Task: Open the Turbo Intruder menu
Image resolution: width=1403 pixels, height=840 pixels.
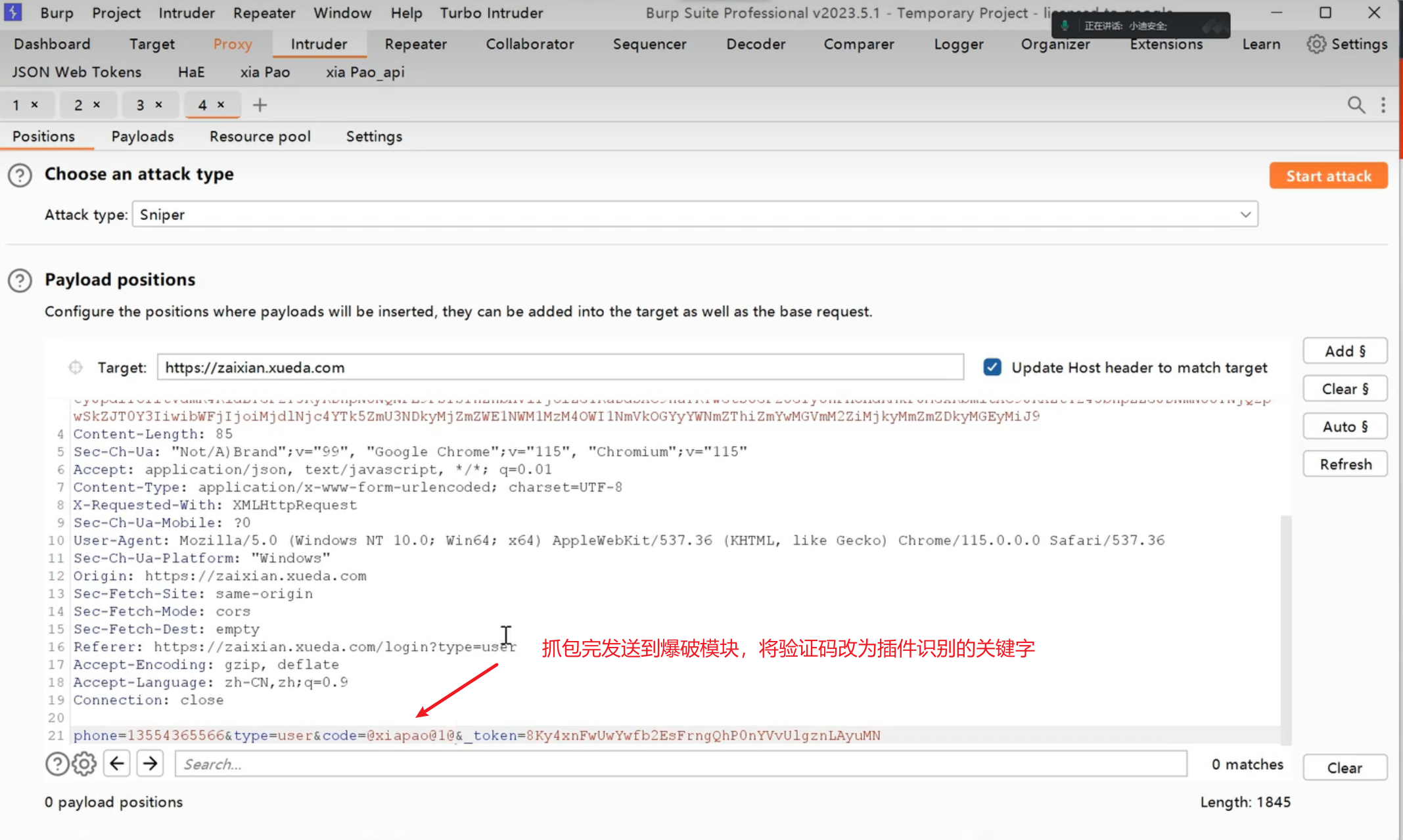Action: (x=491, y=13)
